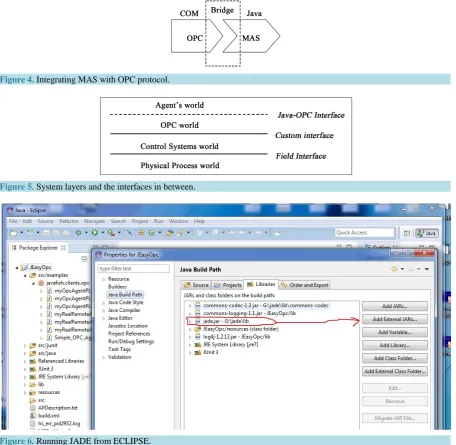The image size is (456, 445).
Task: Expand the JUnit 3 entry in Libraries list
Action: coord(190,352)
